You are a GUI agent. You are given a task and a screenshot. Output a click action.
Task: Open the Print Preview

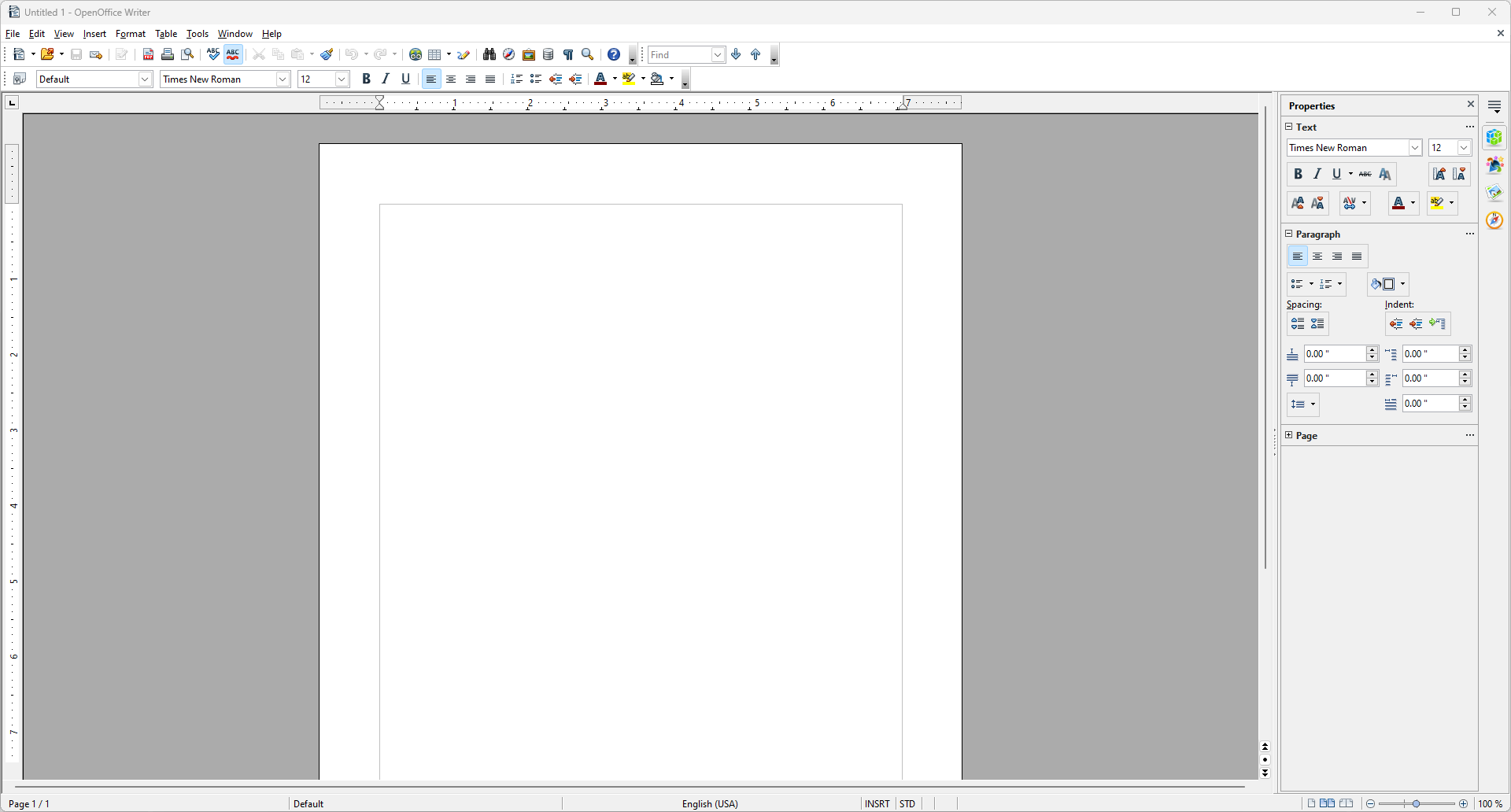pyautogui.click(x=187, y=54)
